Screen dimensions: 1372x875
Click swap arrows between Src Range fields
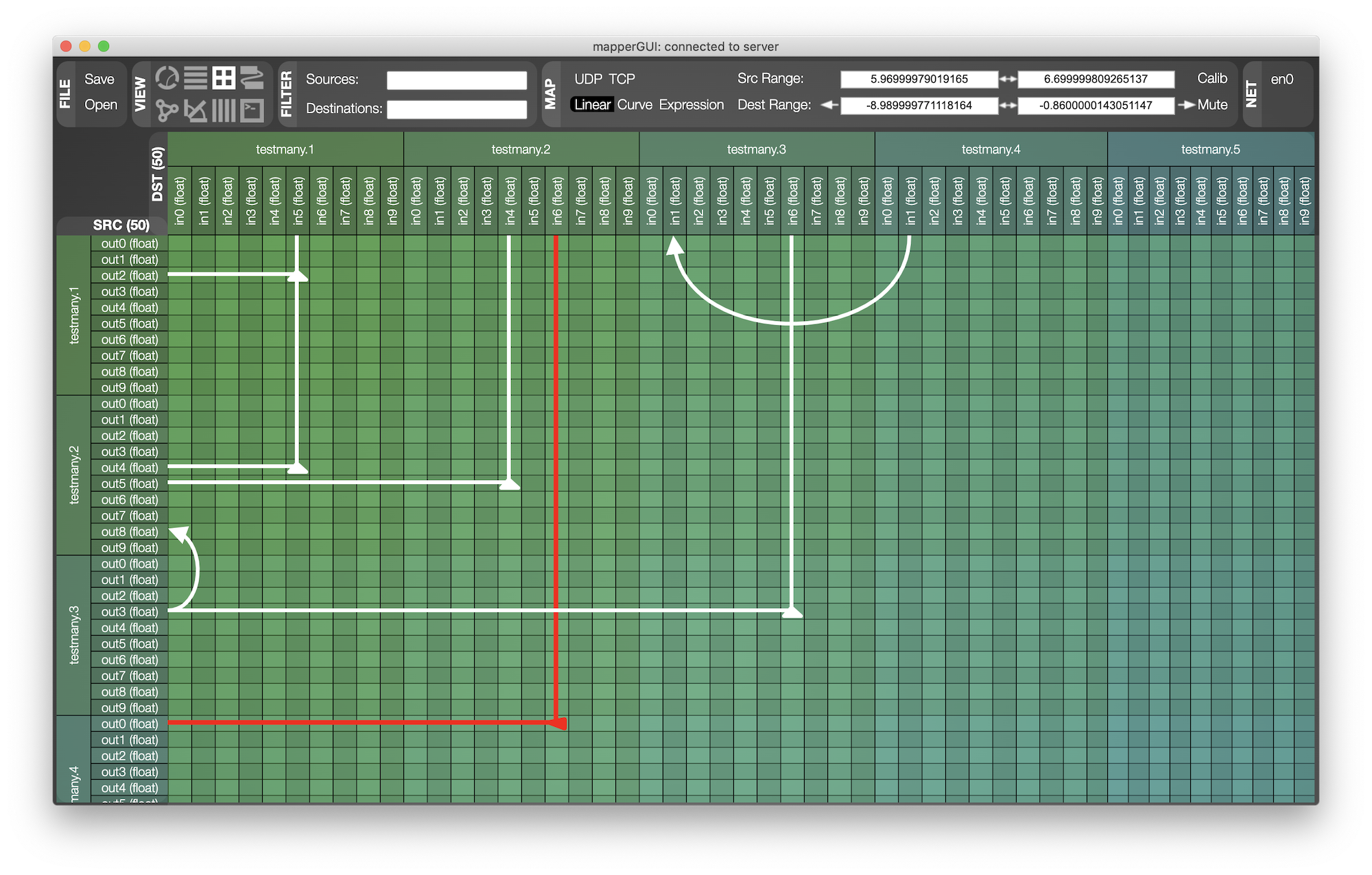[x=1008, y=79]
